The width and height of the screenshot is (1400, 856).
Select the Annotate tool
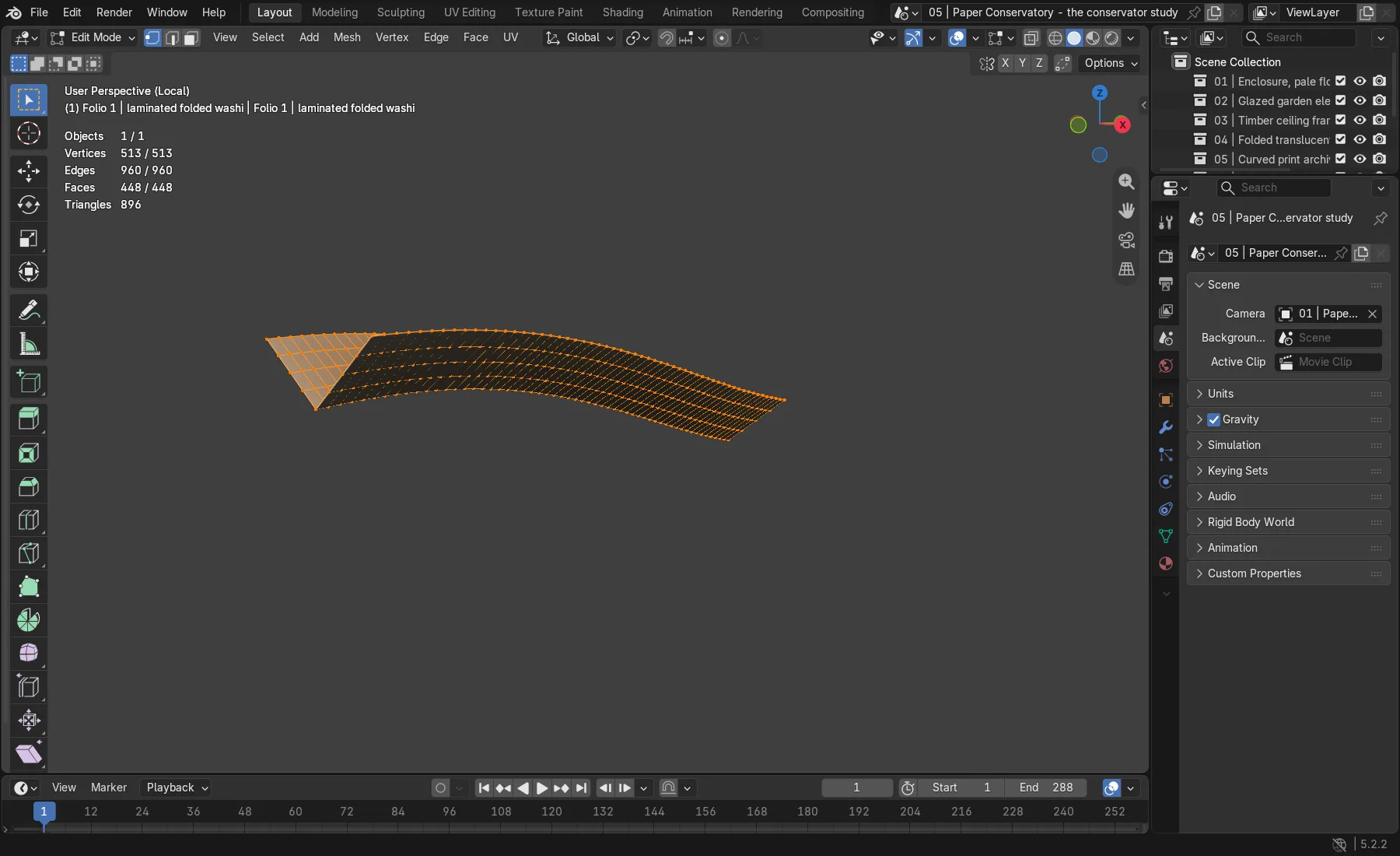pyautogui.click(x=29, y=310)
